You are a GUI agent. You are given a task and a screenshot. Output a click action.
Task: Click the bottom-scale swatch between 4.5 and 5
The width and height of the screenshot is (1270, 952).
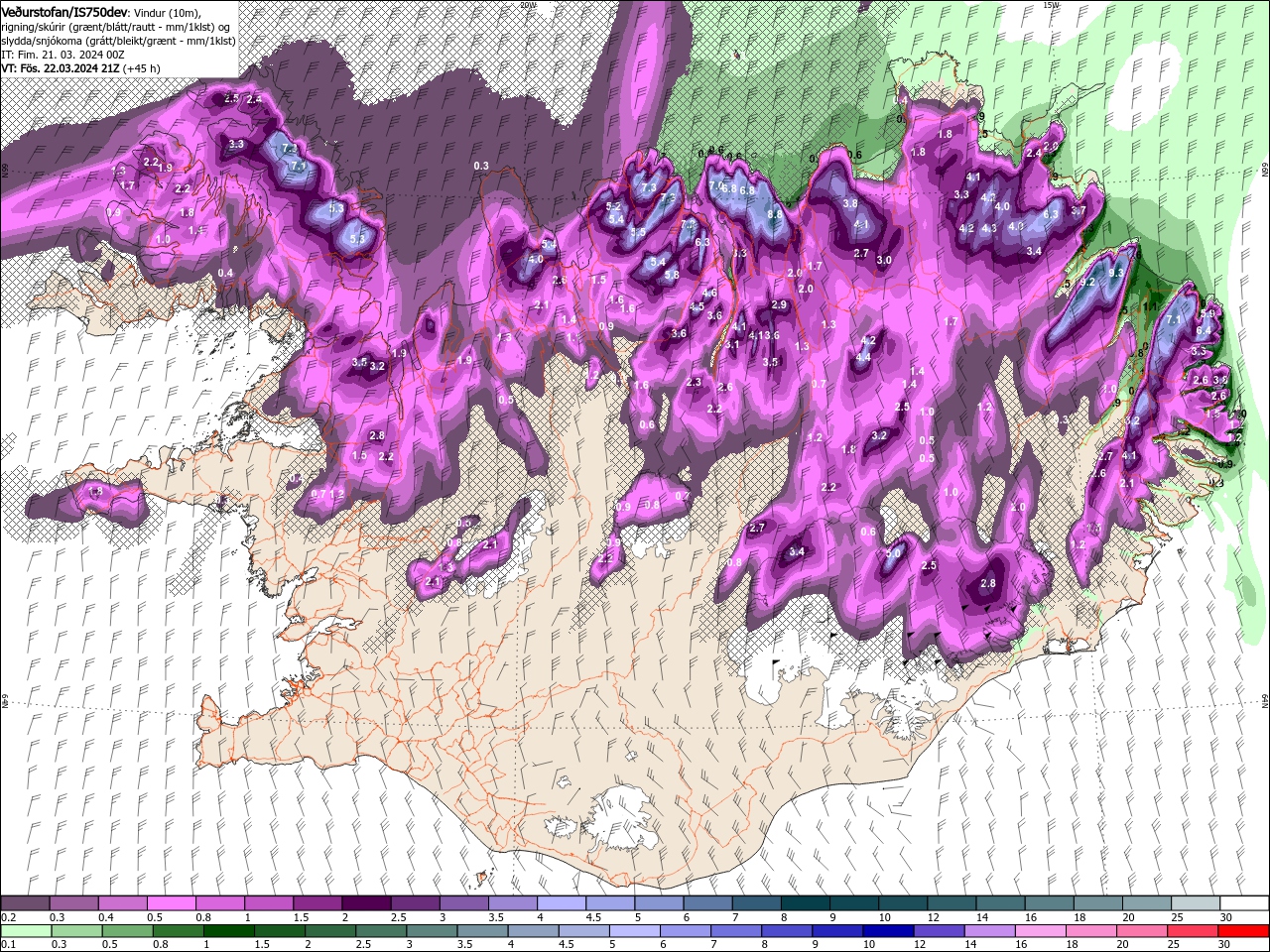click(583, 931)
